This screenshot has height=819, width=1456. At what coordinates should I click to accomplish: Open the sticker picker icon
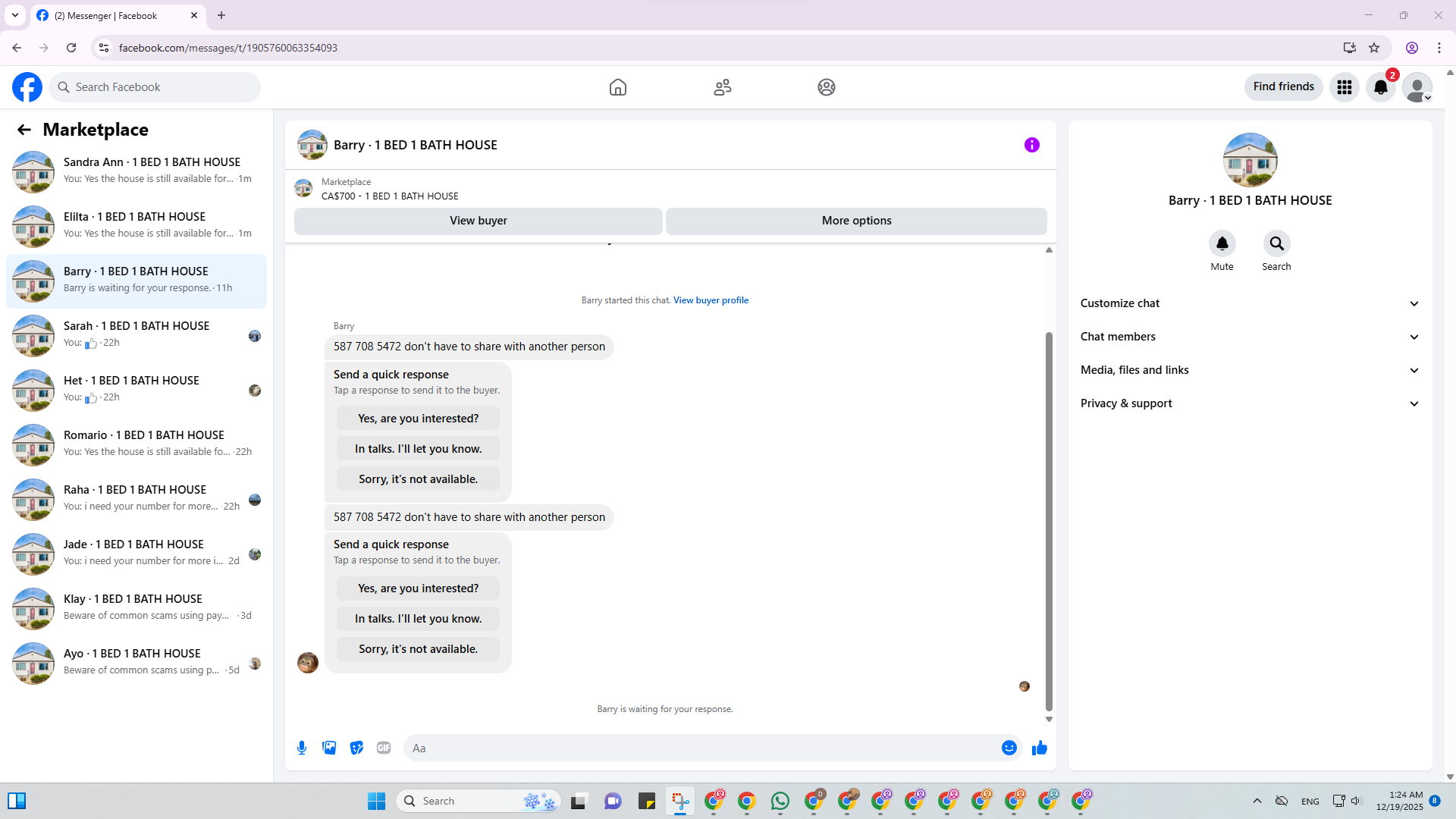tap(356, 748)
